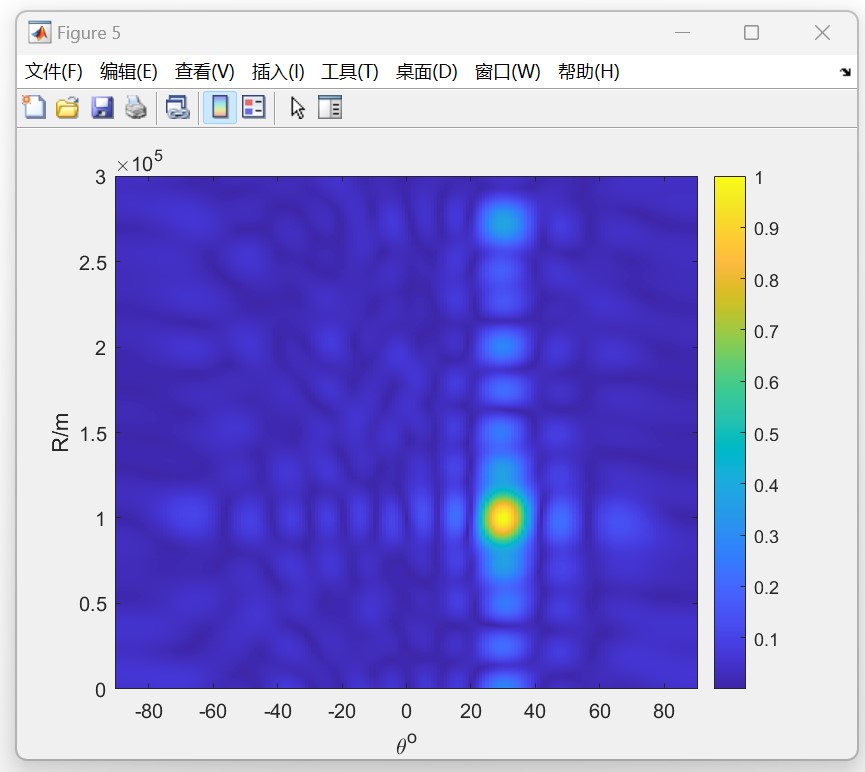Click the R/m y-axis label
This screenshot has width=865, height=772.
tap(60, 433)
